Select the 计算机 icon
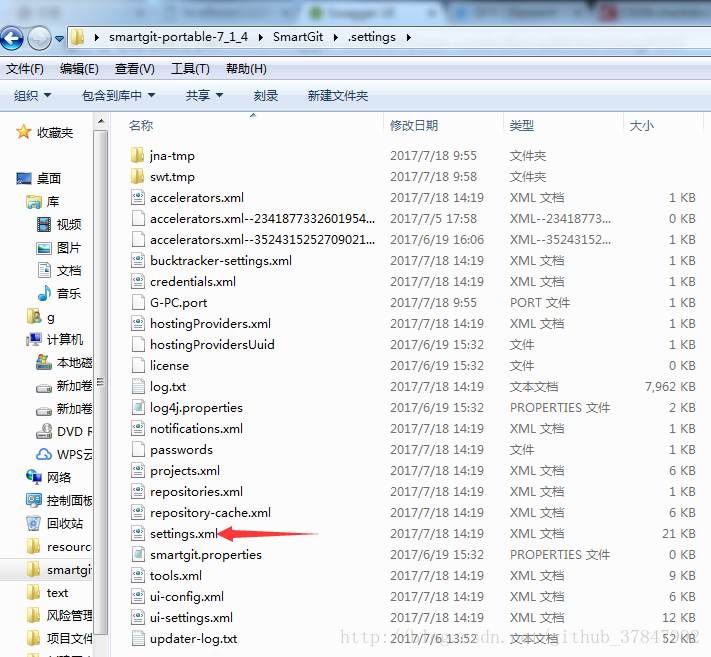Image resolution: width=711 pixels, height=657 pixels. click(34, 340)
